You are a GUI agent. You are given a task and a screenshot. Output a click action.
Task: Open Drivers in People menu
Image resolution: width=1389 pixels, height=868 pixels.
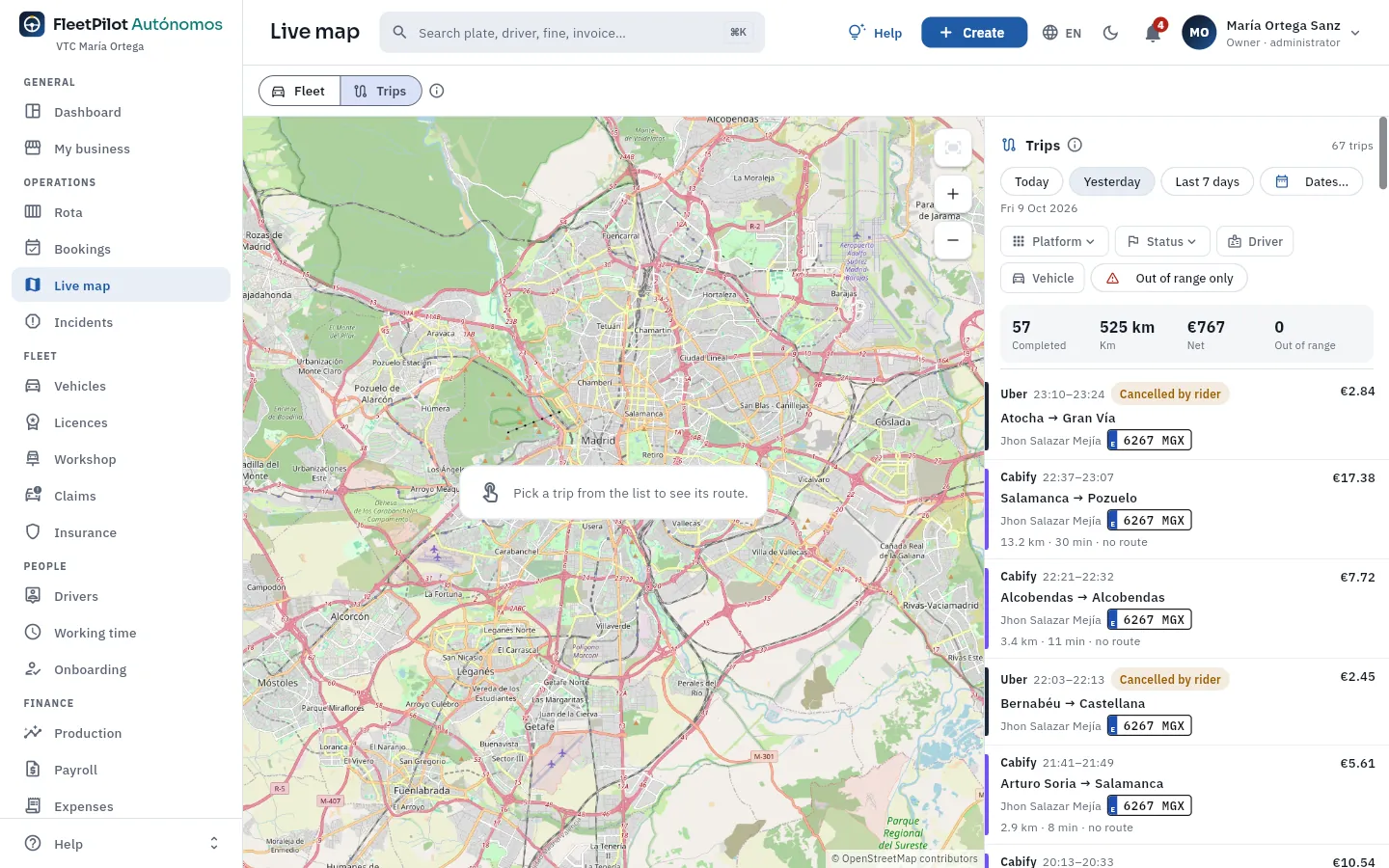[x=121, y=596]
